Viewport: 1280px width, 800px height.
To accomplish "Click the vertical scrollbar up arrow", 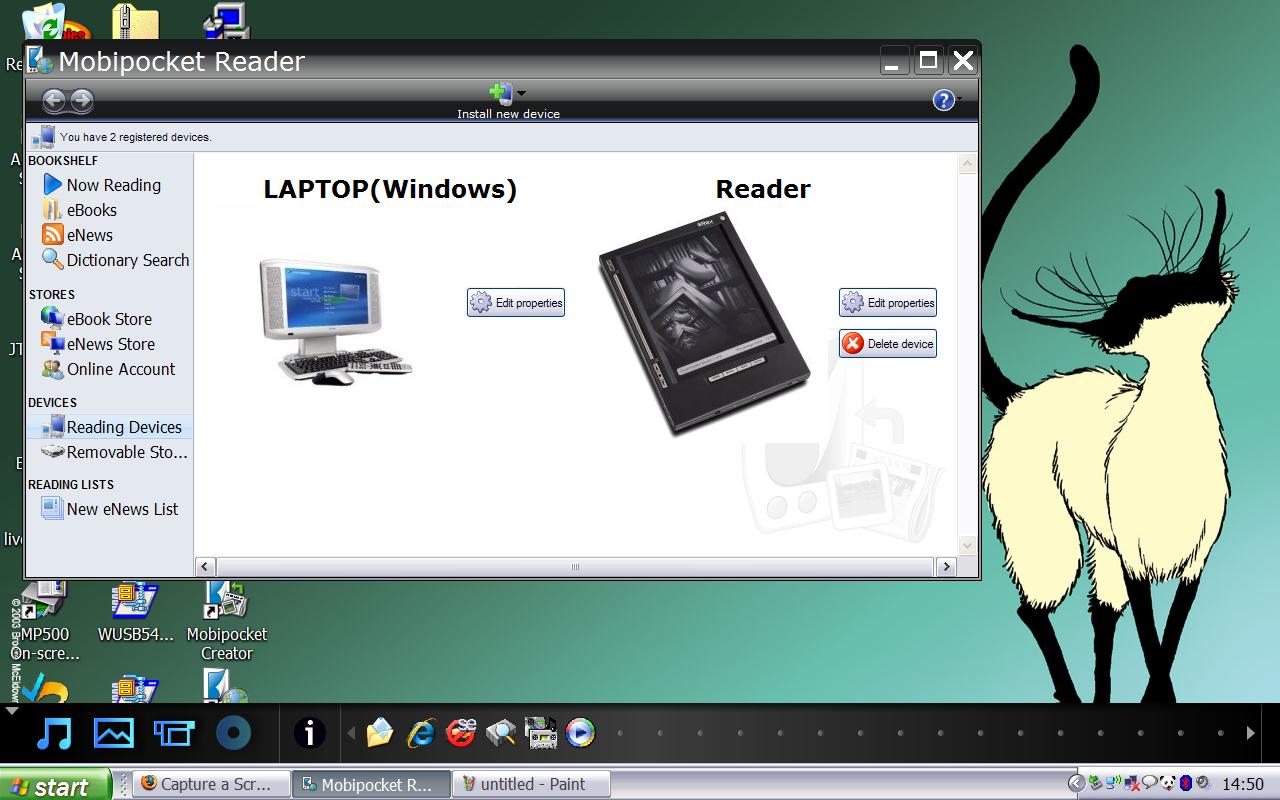I will tap(967, 164).
